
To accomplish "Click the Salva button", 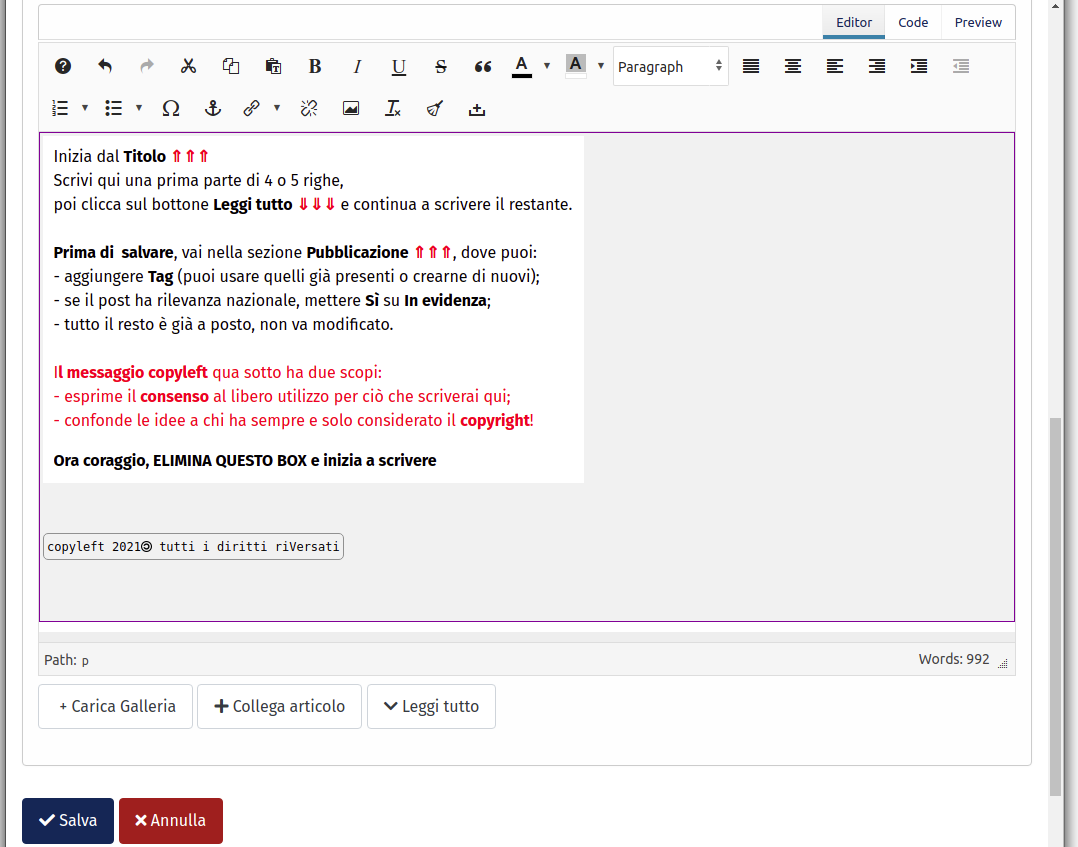I will (x=68, y=821).
